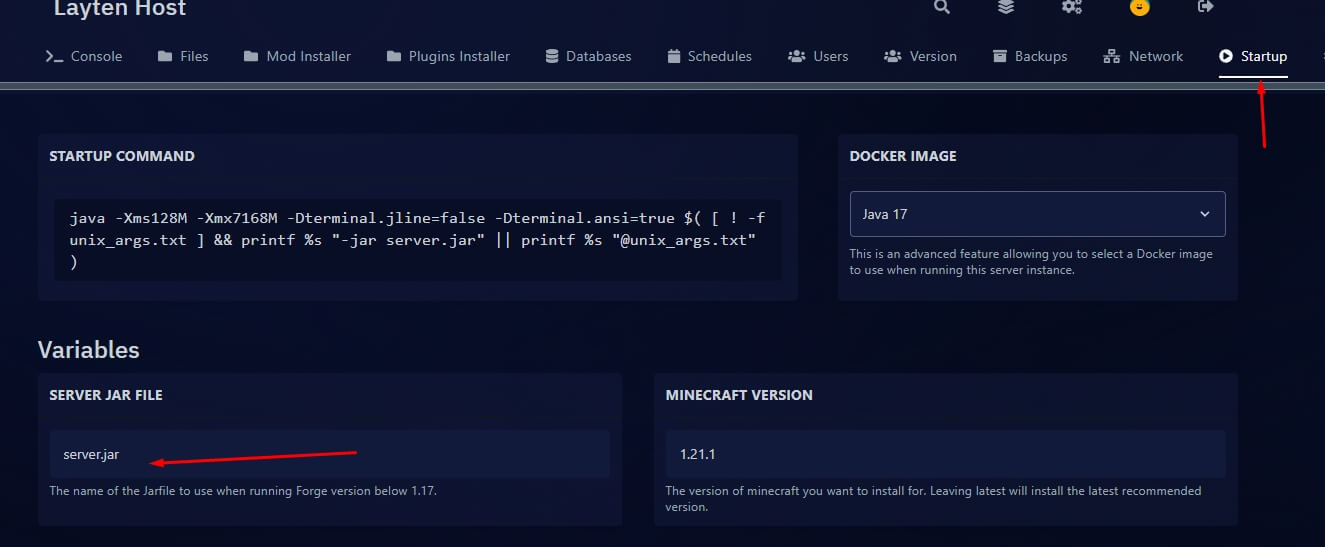Click the Minecraft version description text
Viewport: 1325px width, 547px height.
(x=934, y=498)
